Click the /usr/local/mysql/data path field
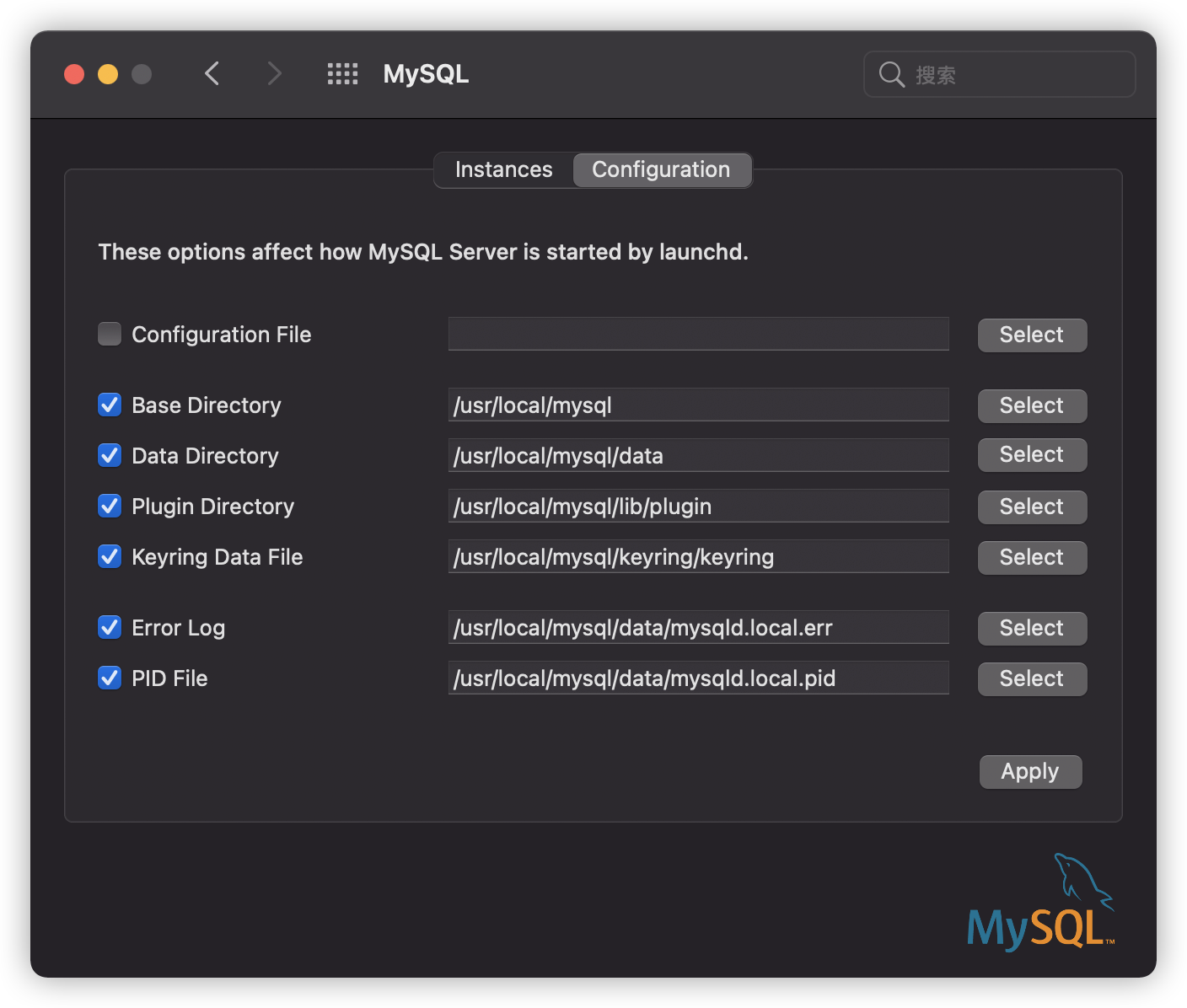 (699, 455)
